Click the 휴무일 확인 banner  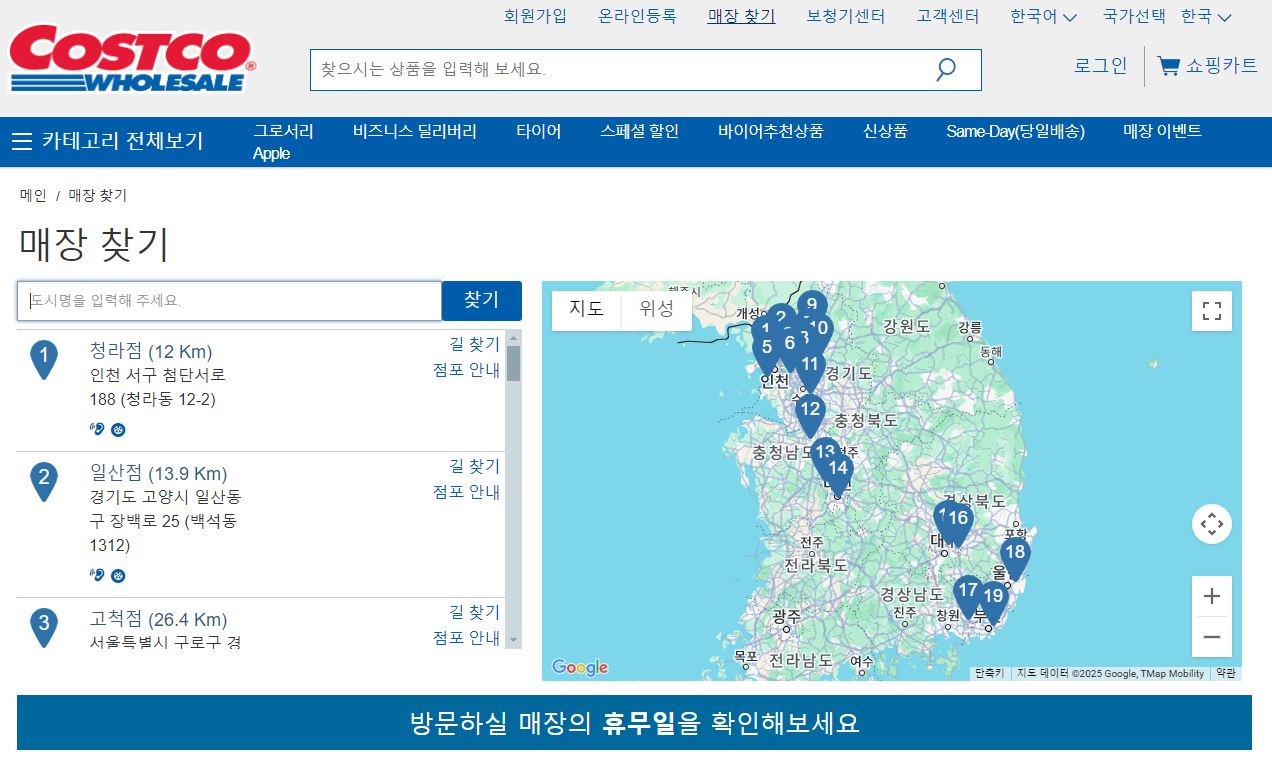[634, 722]
